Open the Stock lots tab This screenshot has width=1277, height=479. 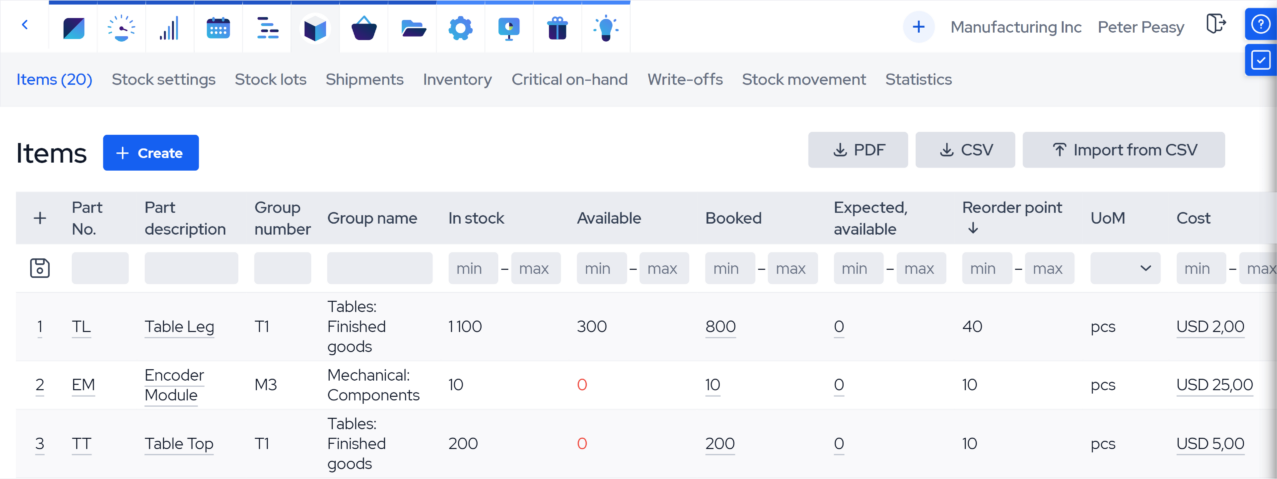[271, 79]
